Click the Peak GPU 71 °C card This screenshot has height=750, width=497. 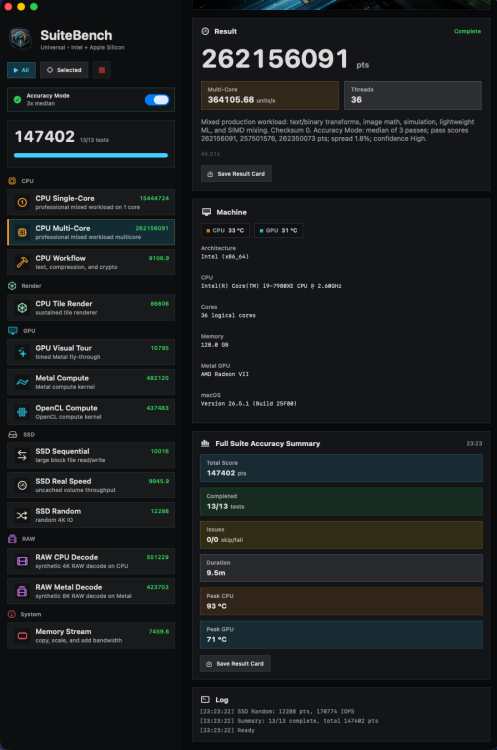pyautogui.click(x=341, y=634)
